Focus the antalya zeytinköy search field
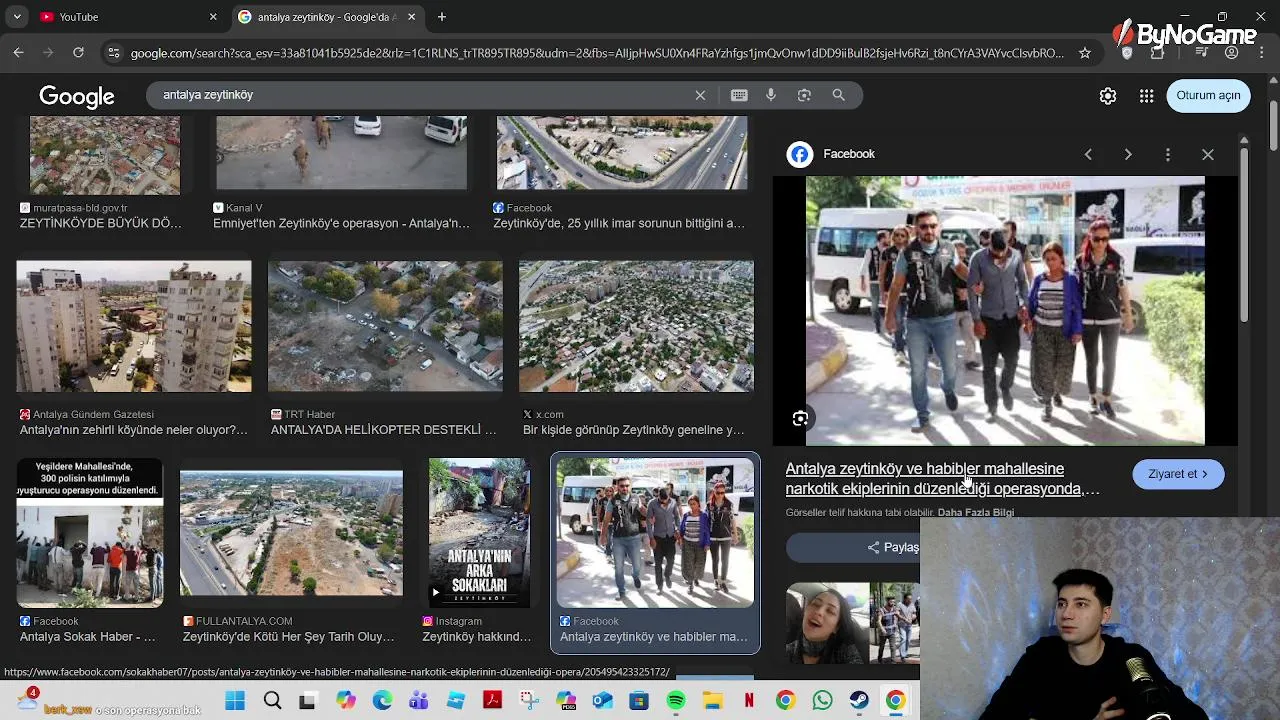Viewport: 1280px width, 720px height. [x=420, y=95]
